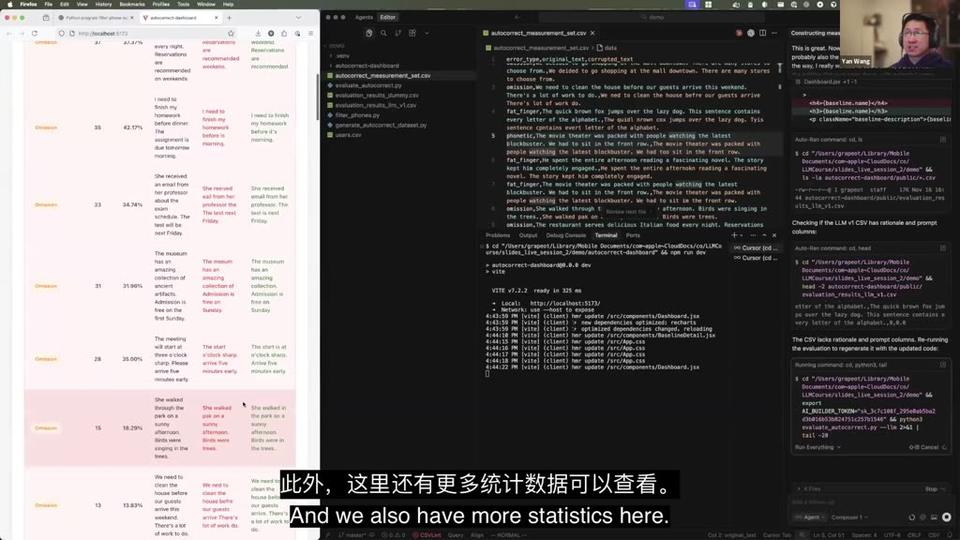This screenshot has height=540, width=960.
Task: Open generate_autocorrect_dataset.py file
Action: click(381, 125)
